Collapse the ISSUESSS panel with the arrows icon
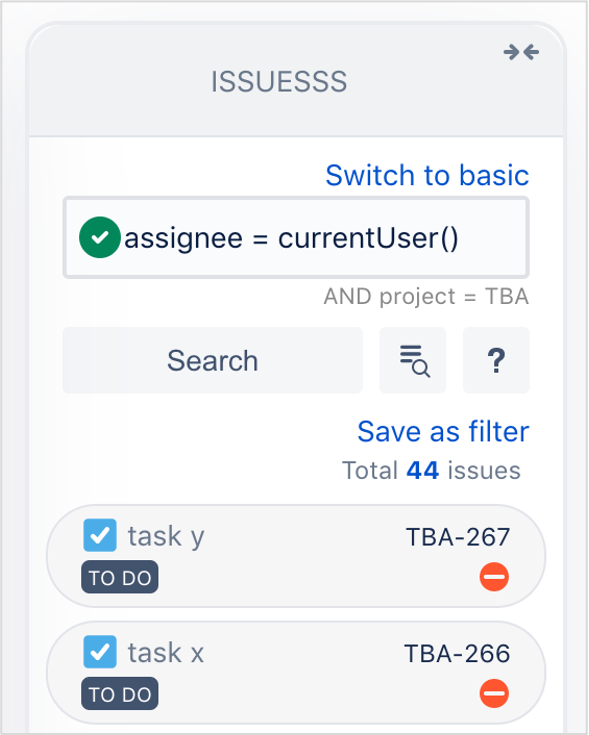The image size is (589, 735). click(x=521, y=52)
